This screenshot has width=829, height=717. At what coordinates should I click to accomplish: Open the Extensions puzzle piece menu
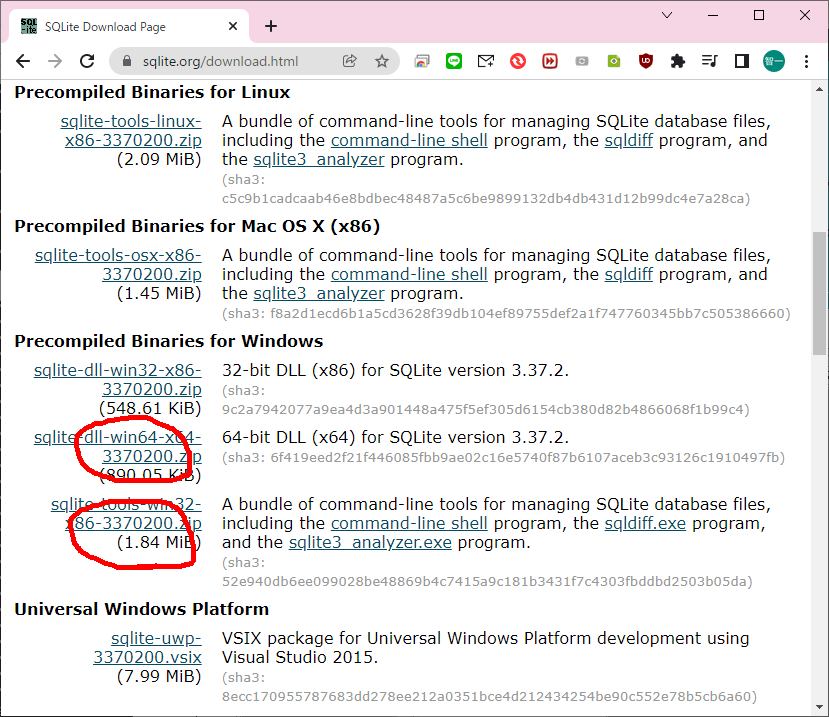[678, 61]
